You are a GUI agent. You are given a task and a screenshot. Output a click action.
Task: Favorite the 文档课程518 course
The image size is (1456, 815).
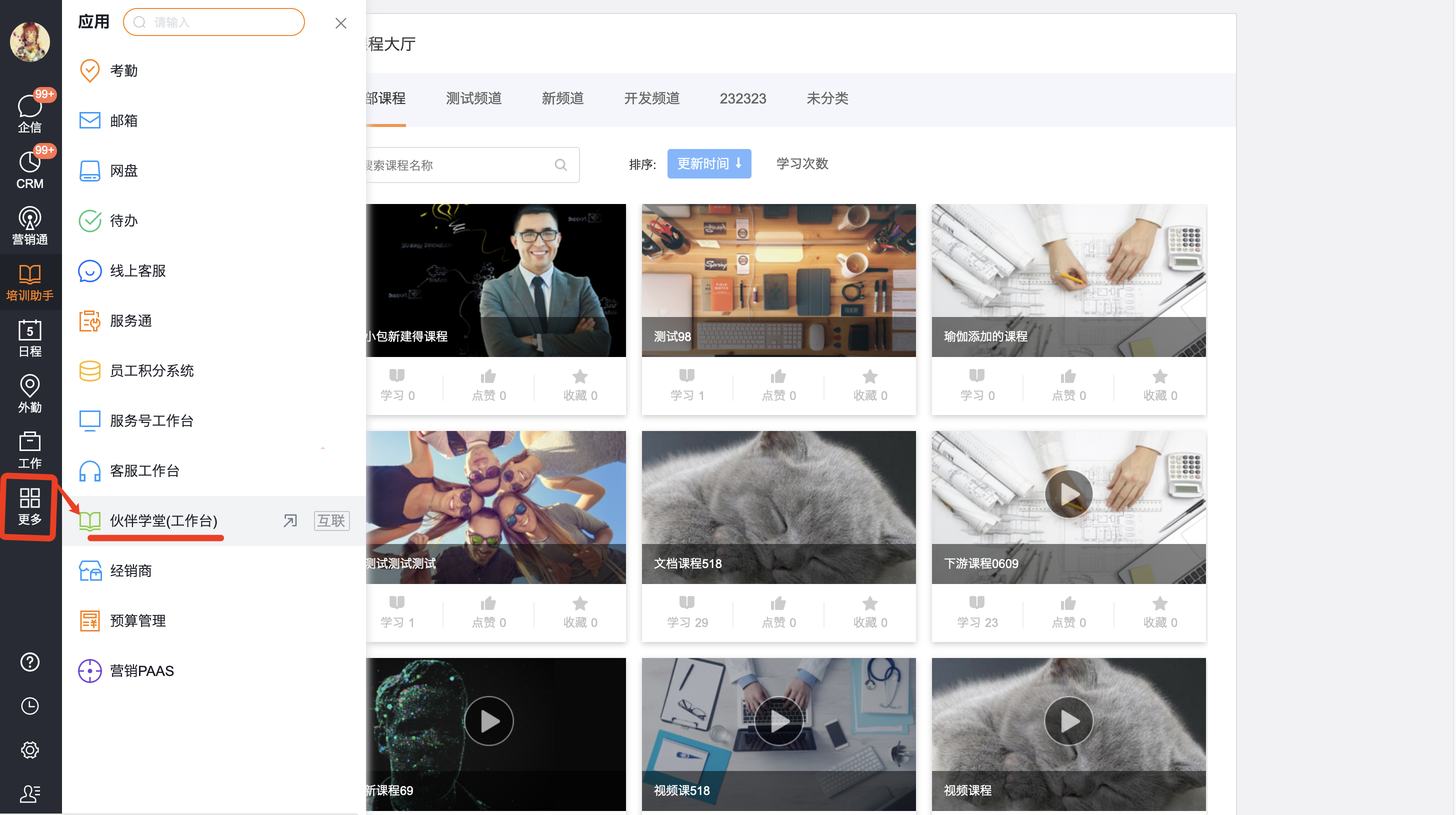(x=870, y=612)
